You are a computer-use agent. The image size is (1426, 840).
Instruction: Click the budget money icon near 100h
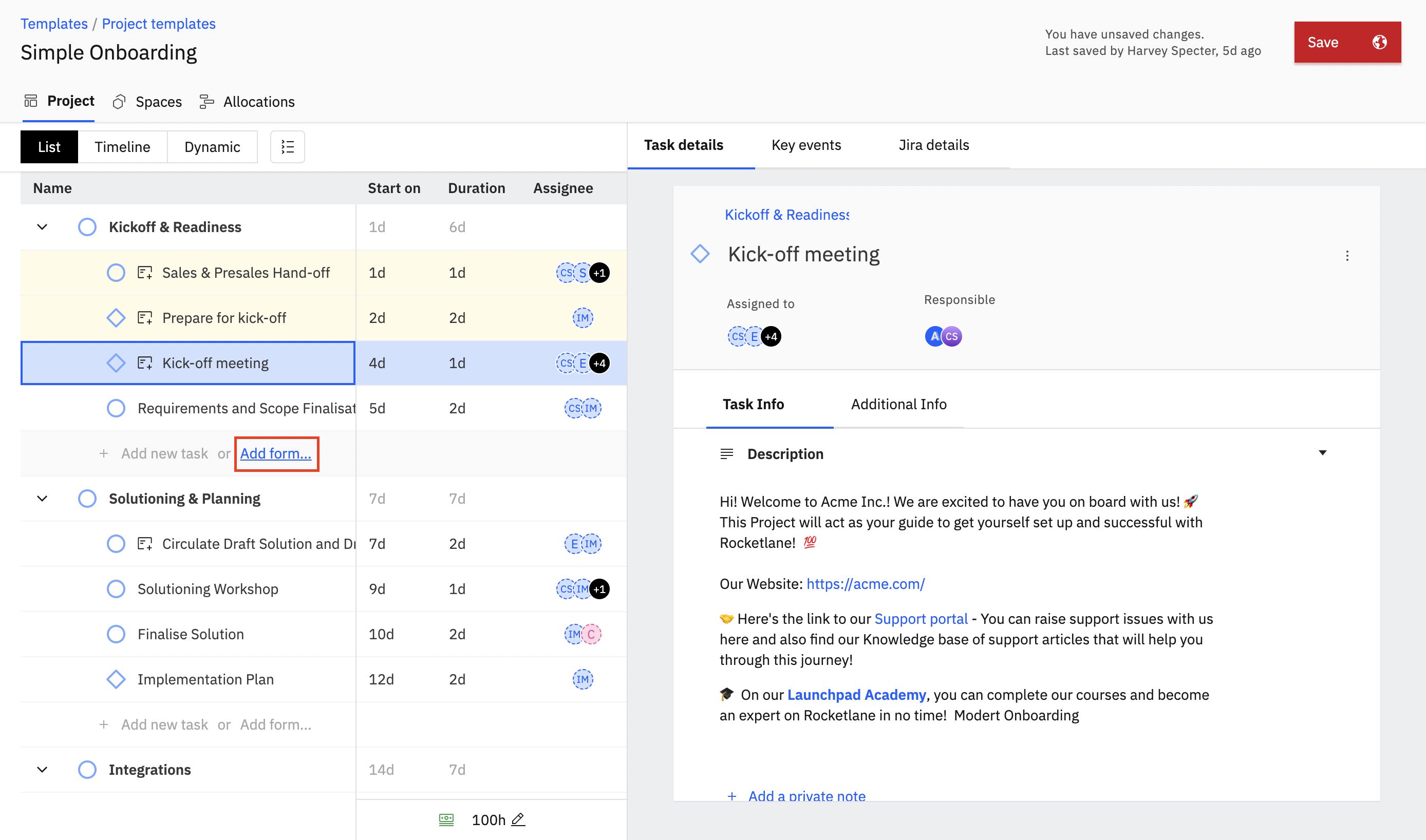click(446, 819)
